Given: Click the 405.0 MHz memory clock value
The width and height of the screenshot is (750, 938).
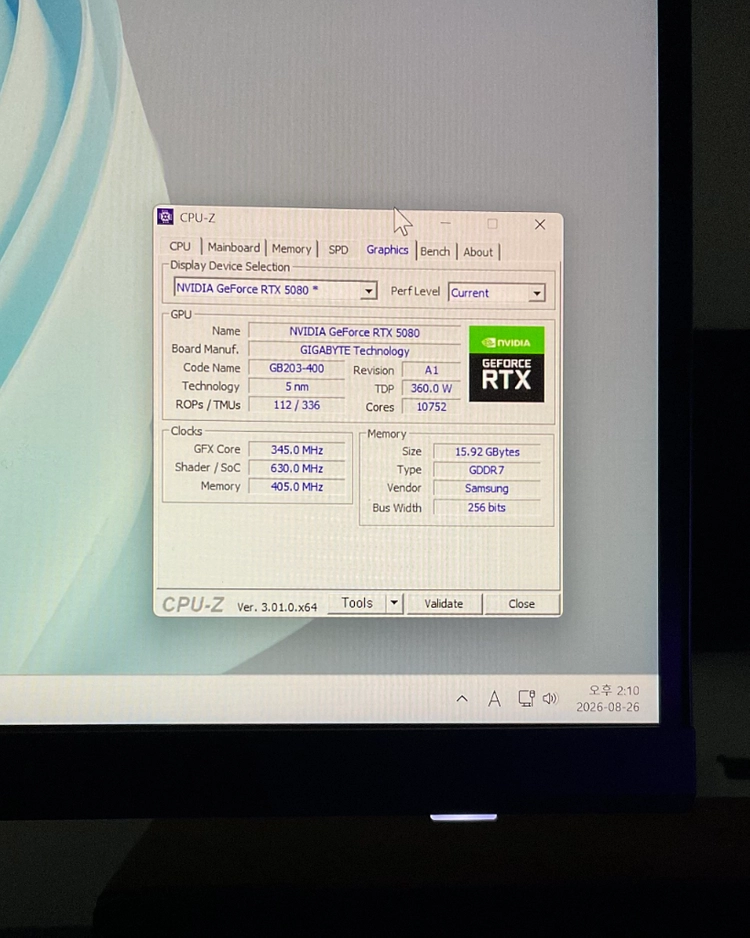Looking at the screenshot, I should [x=296, y=487].
